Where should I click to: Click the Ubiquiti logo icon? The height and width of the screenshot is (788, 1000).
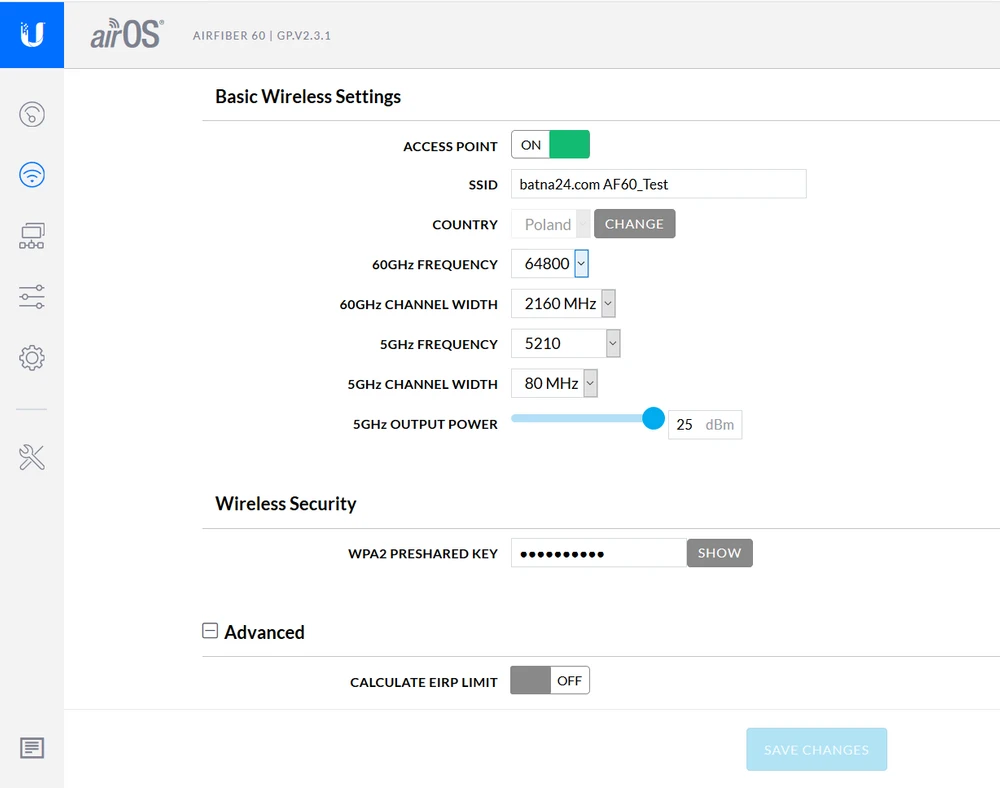point(32,35)
